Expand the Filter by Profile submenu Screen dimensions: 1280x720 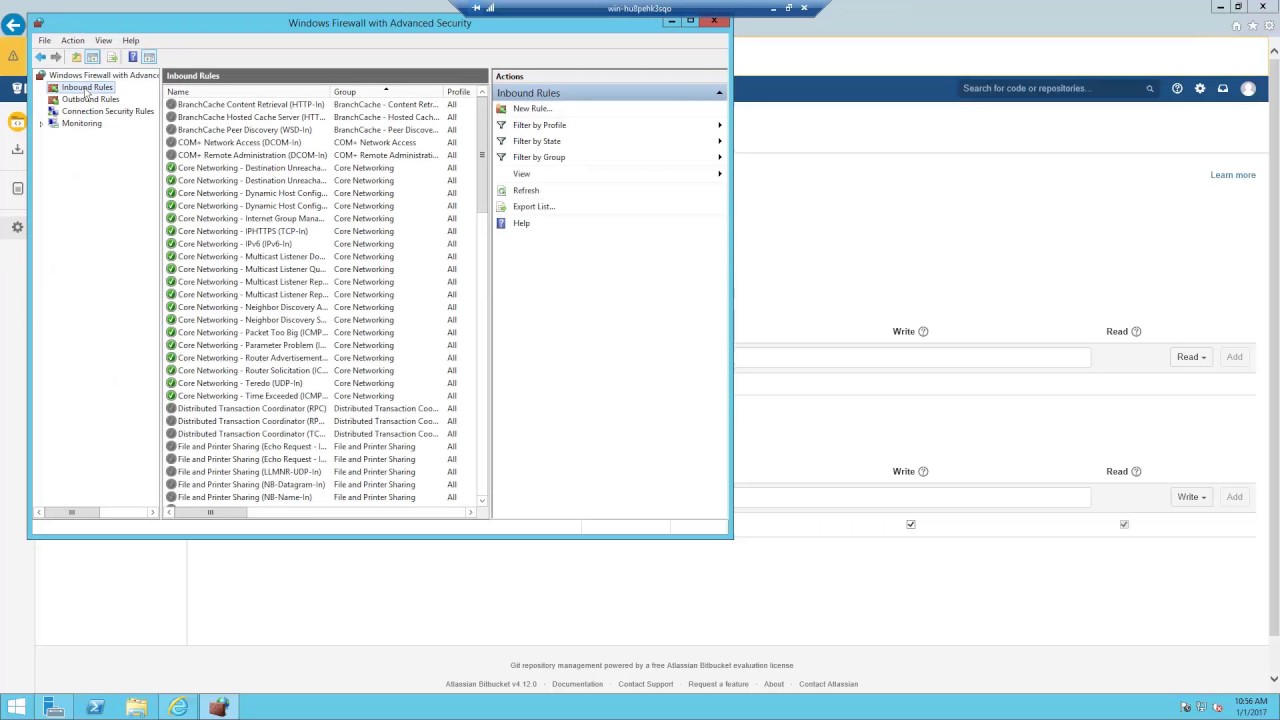[x=719, y=125]
